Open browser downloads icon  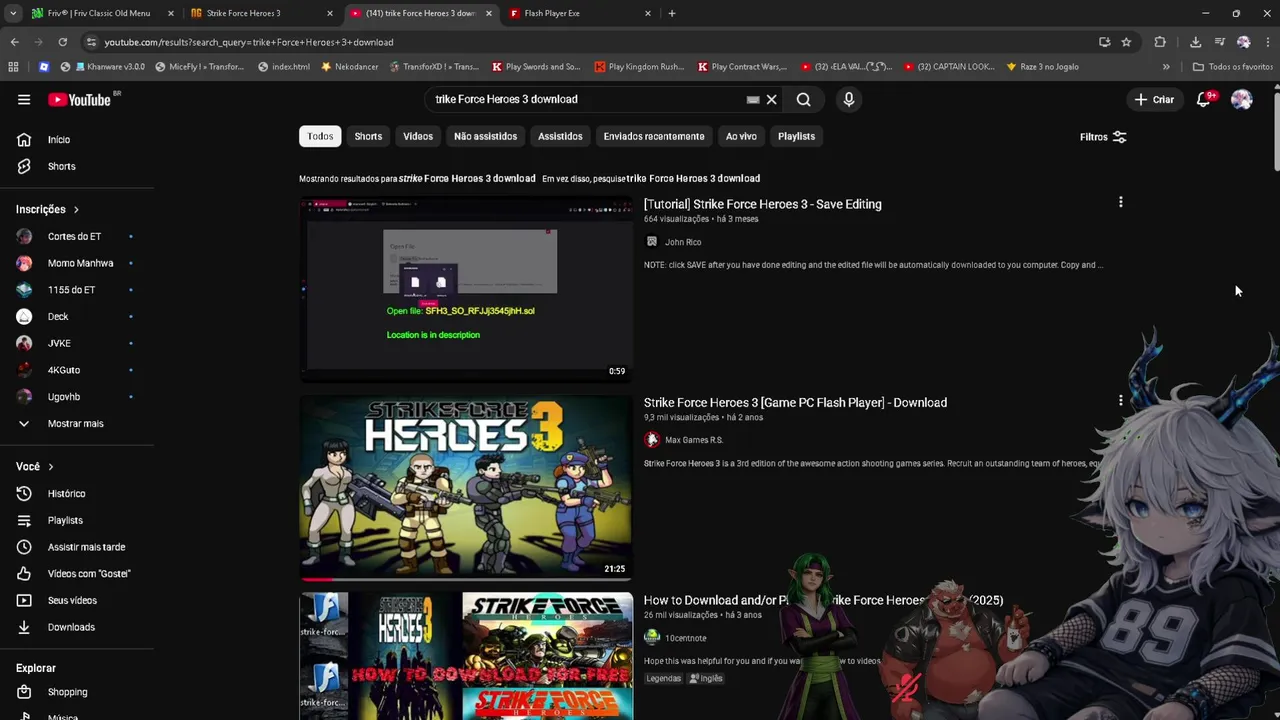[x=1195, y=42]
